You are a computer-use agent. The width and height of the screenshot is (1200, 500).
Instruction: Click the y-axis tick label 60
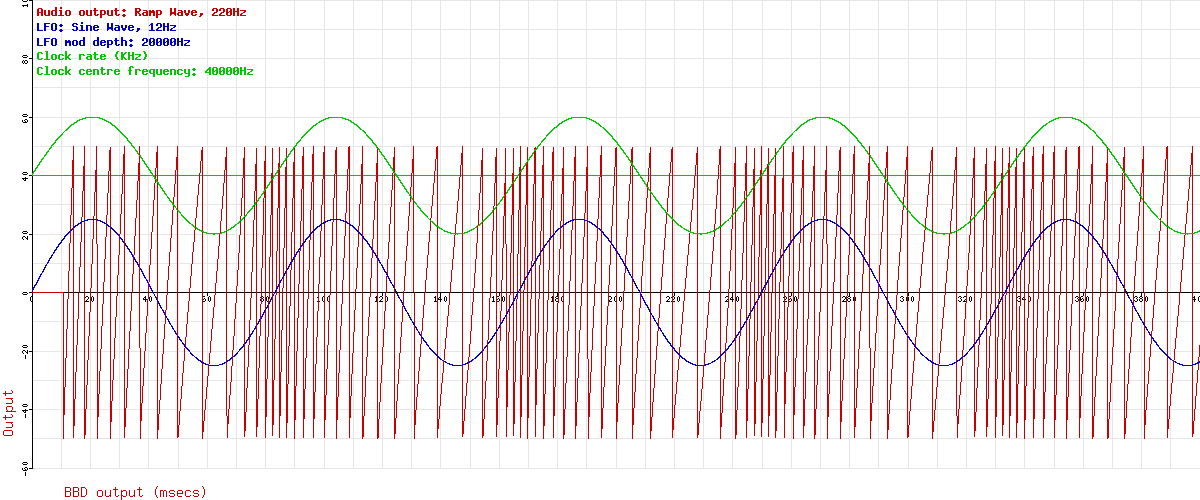click(x=27, y=117)
